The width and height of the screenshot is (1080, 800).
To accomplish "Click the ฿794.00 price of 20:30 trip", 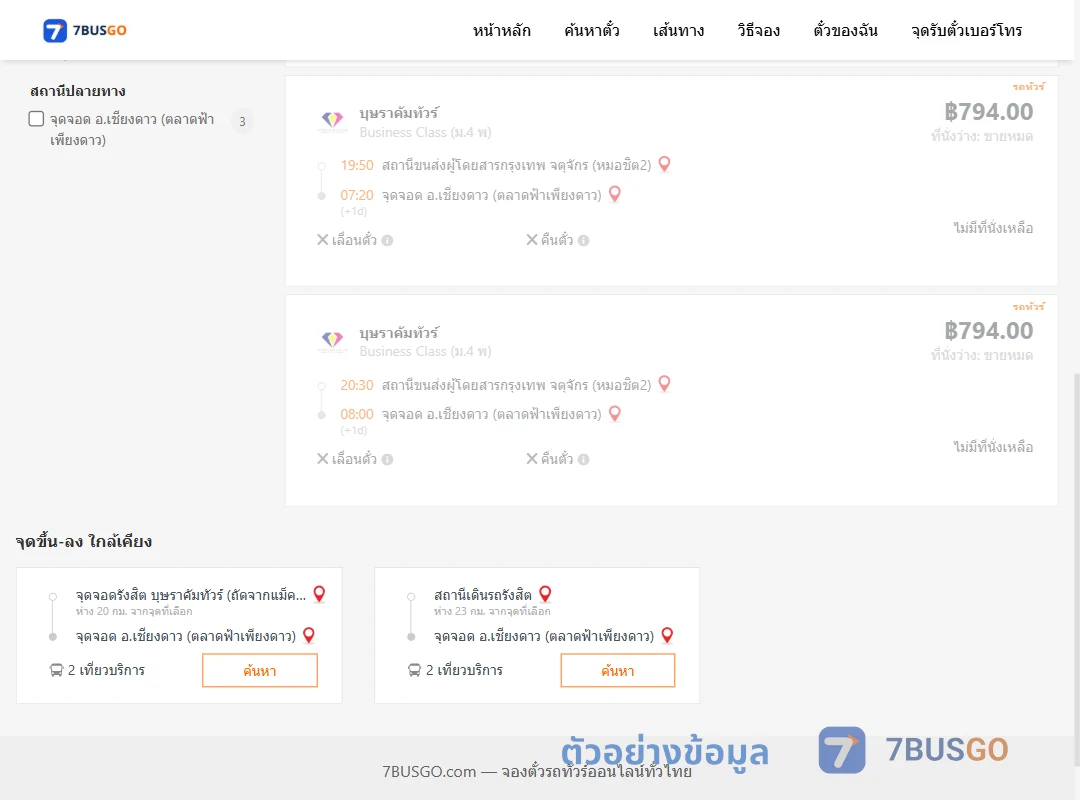I will pyautogui.click(x=988, y=331).
